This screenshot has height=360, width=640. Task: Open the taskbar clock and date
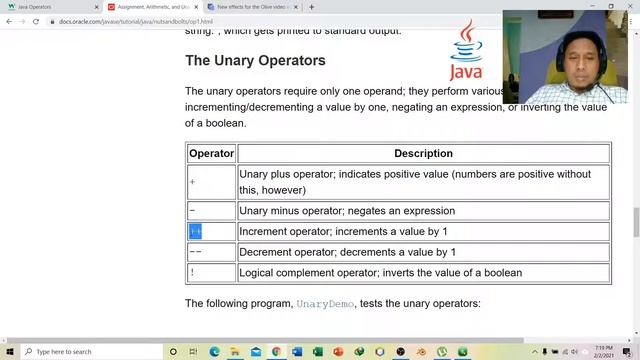click(x=604, y=351)
